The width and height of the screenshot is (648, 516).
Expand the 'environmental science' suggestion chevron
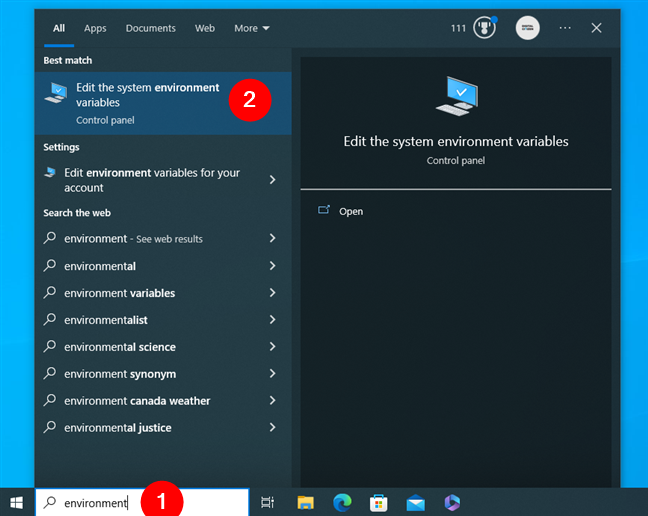[272, 347]
